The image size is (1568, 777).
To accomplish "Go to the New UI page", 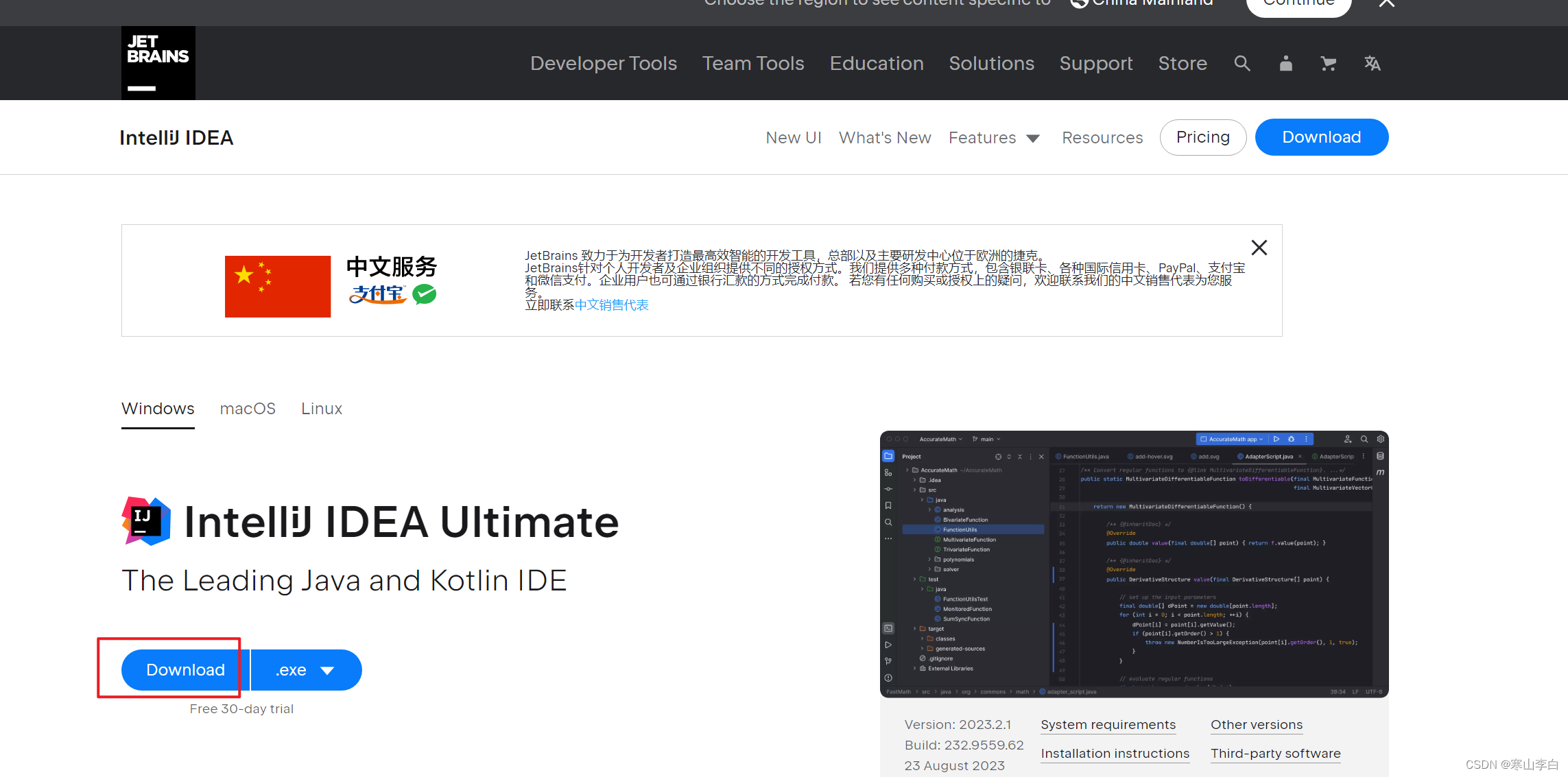I will [x=794, y=138].
